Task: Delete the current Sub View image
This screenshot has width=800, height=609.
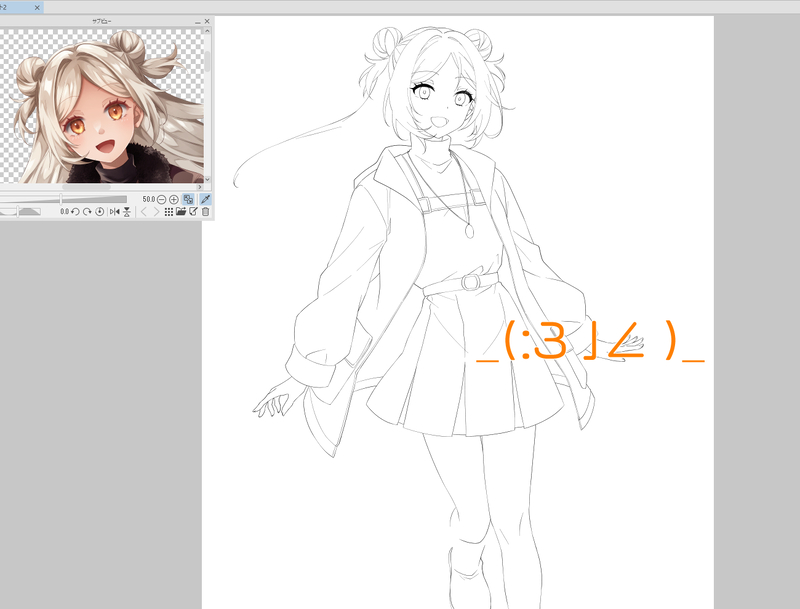Action: point(206,212)
